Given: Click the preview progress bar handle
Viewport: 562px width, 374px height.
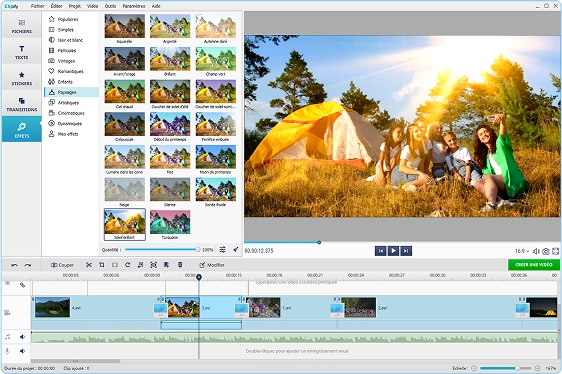Looking at the screenshot, I should pos(319,242).
